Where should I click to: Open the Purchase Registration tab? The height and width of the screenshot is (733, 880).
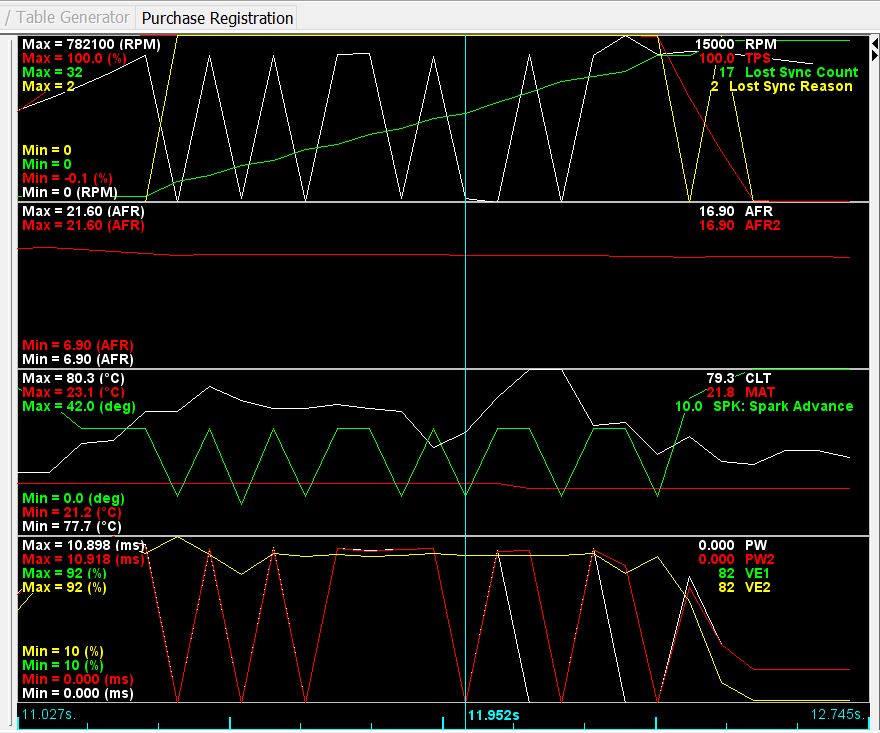pyautogui.click(x=217, y=18)
